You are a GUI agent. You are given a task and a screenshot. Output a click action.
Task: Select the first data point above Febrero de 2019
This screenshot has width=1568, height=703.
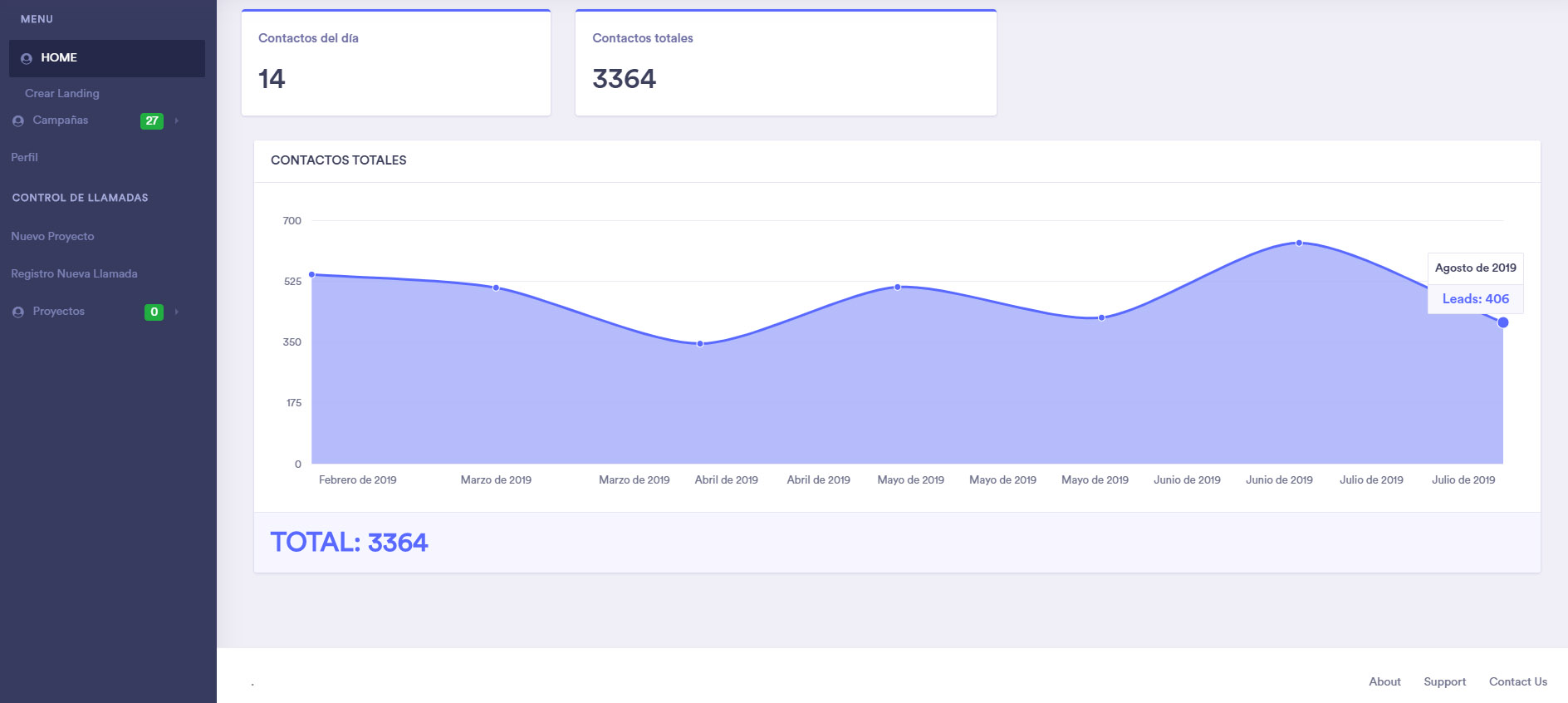coord(312,274)
